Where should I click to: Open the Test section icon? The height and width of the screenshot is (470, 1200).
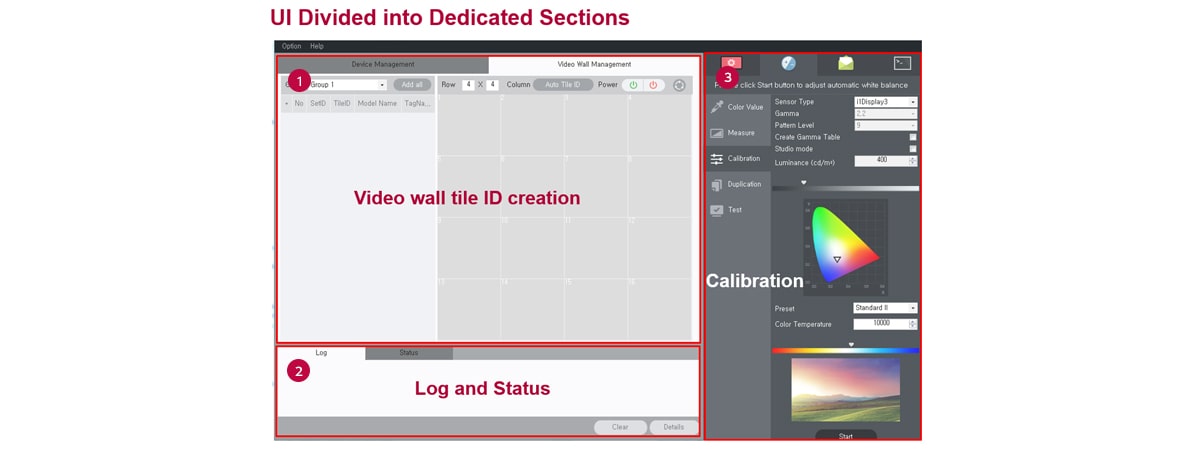point(717,211)
